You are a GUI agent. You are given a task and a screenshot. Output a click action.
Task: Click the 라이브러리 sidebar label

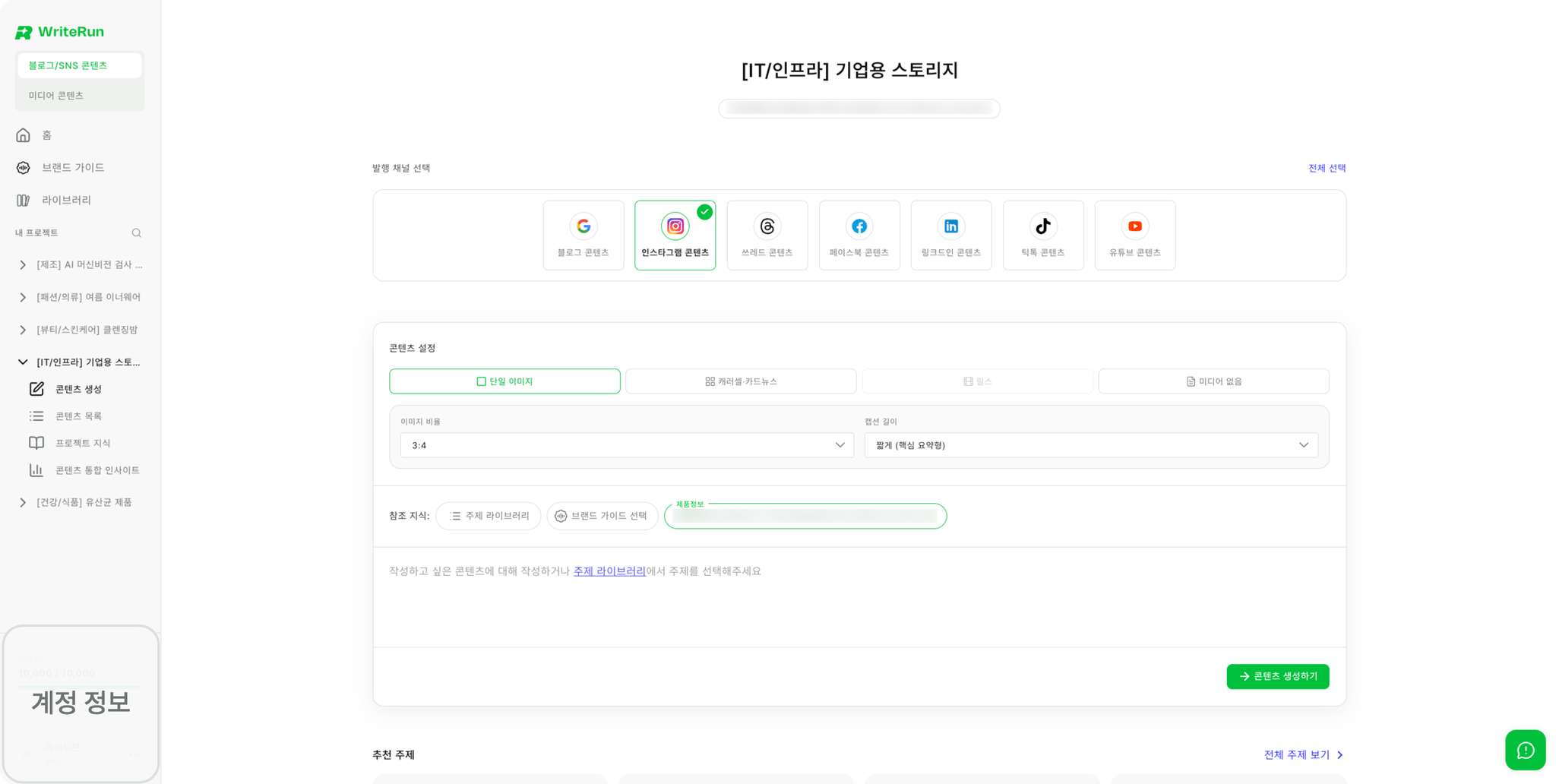point(66,201)
